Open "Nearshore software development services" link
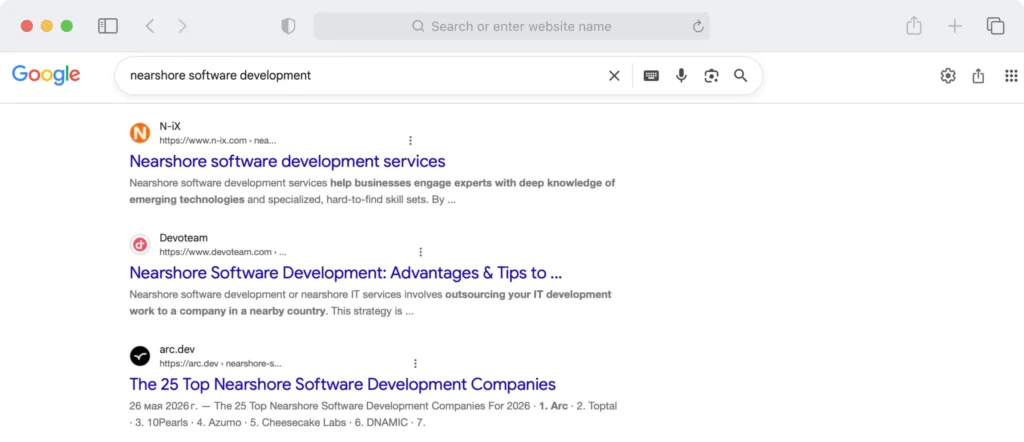 coord(287,161)
